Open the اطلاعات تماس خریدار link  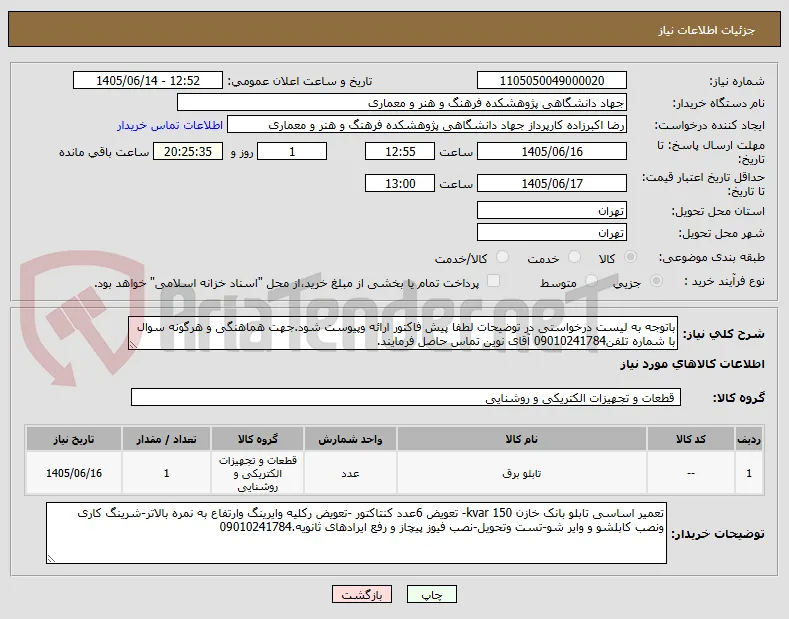coord(170,125)
